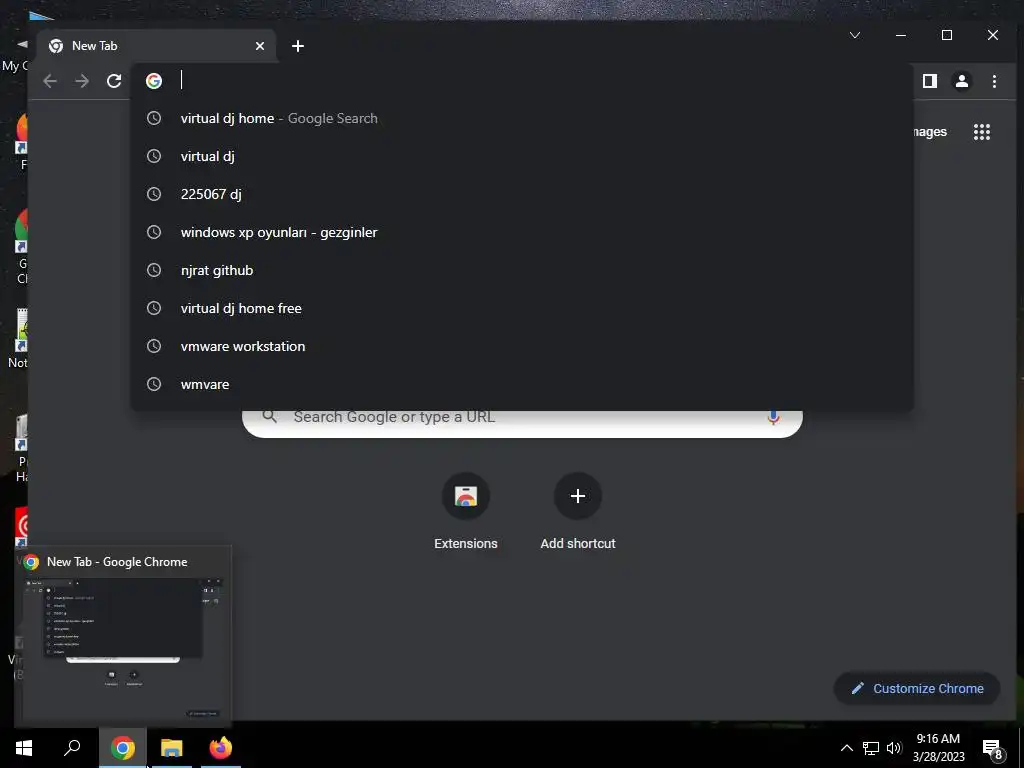Show hidden tray icons chevron
Screen dimensions: 1024x768
point(847,748)
